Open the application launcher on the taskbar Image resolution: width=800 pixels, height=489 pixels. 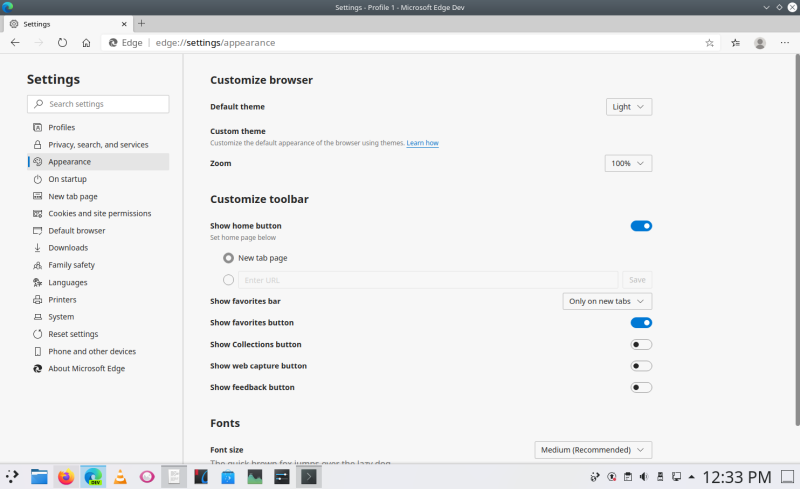tap(12, 477)
